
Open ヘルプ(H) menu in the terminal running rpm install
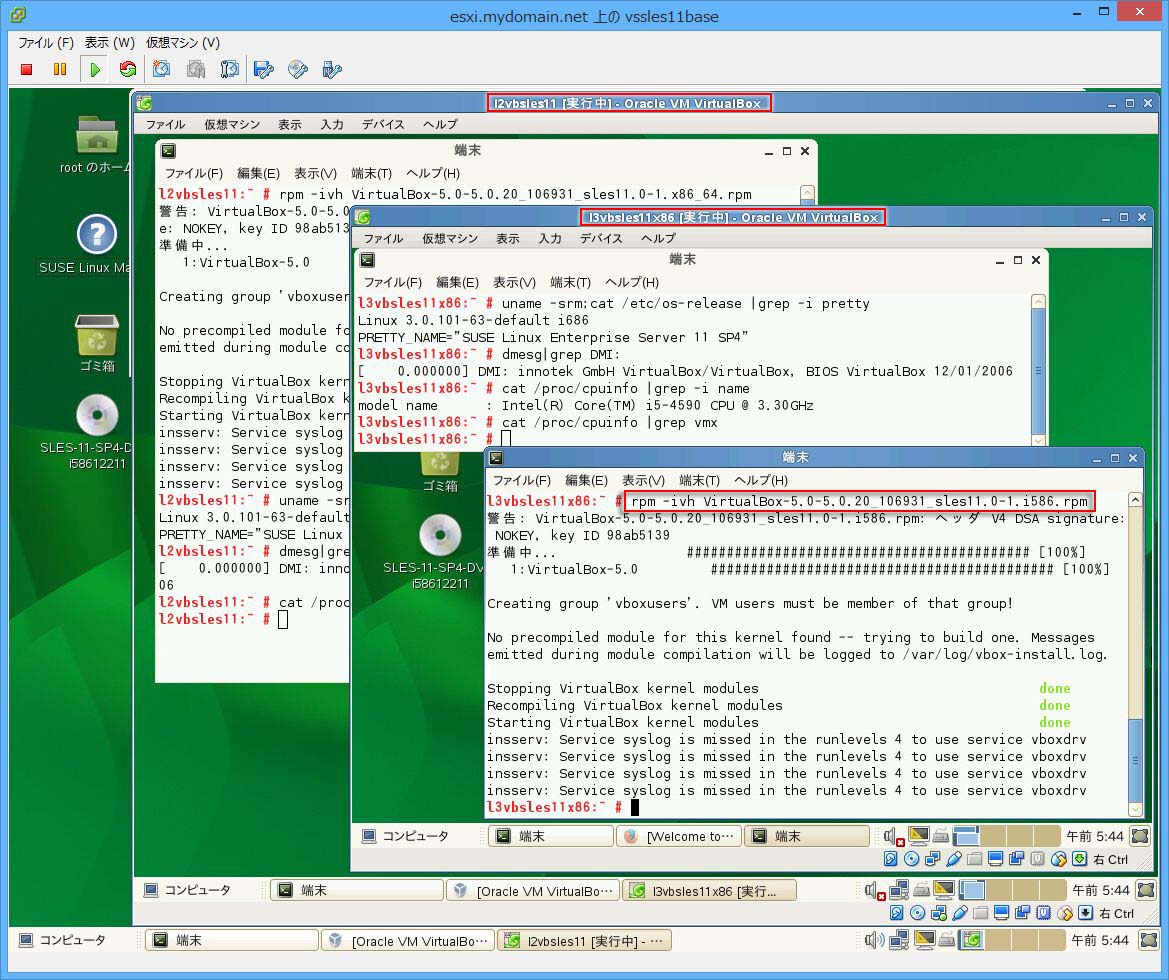pos(761,480)
